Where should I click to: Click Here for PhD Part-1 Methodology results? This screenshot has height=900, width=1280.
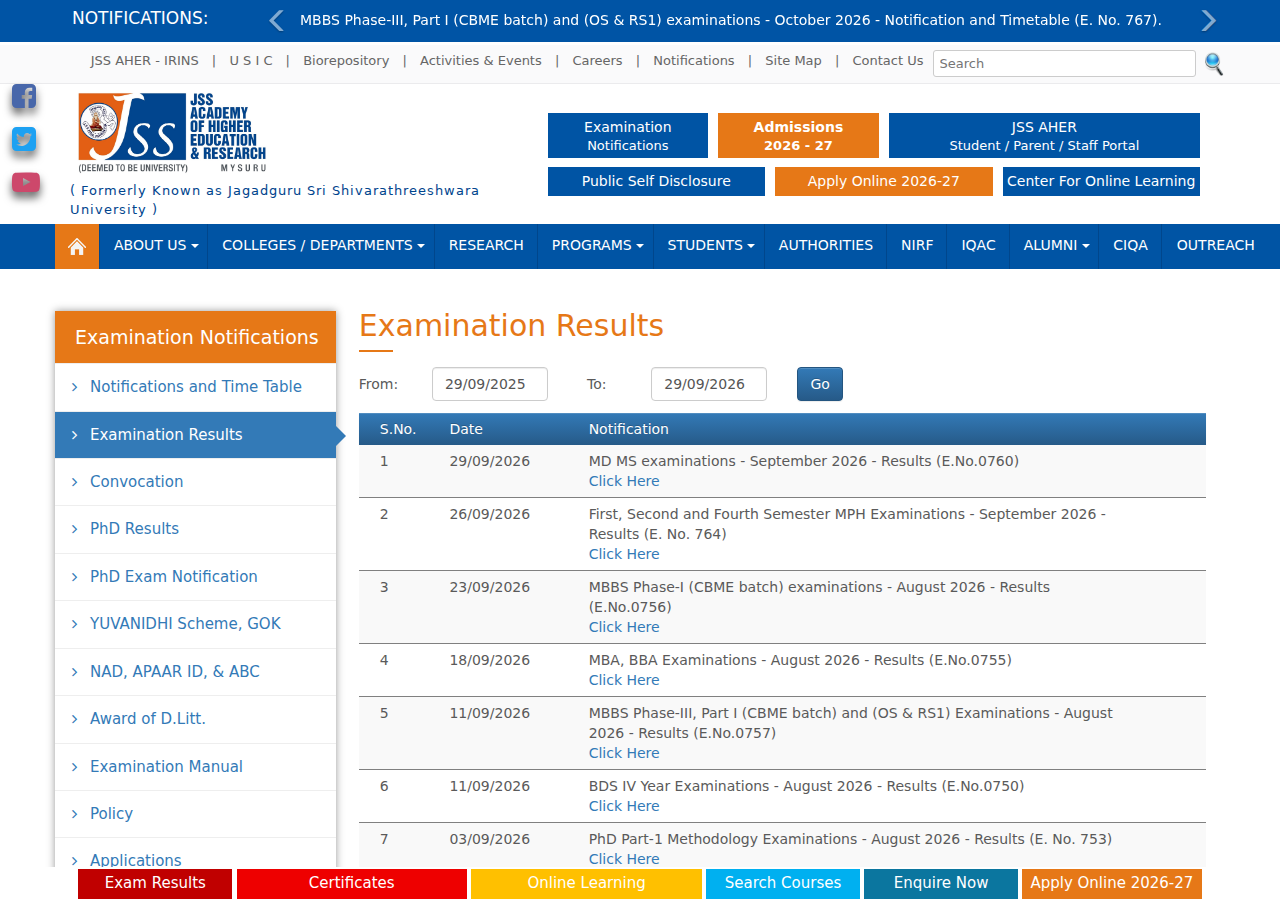point(624,859)
